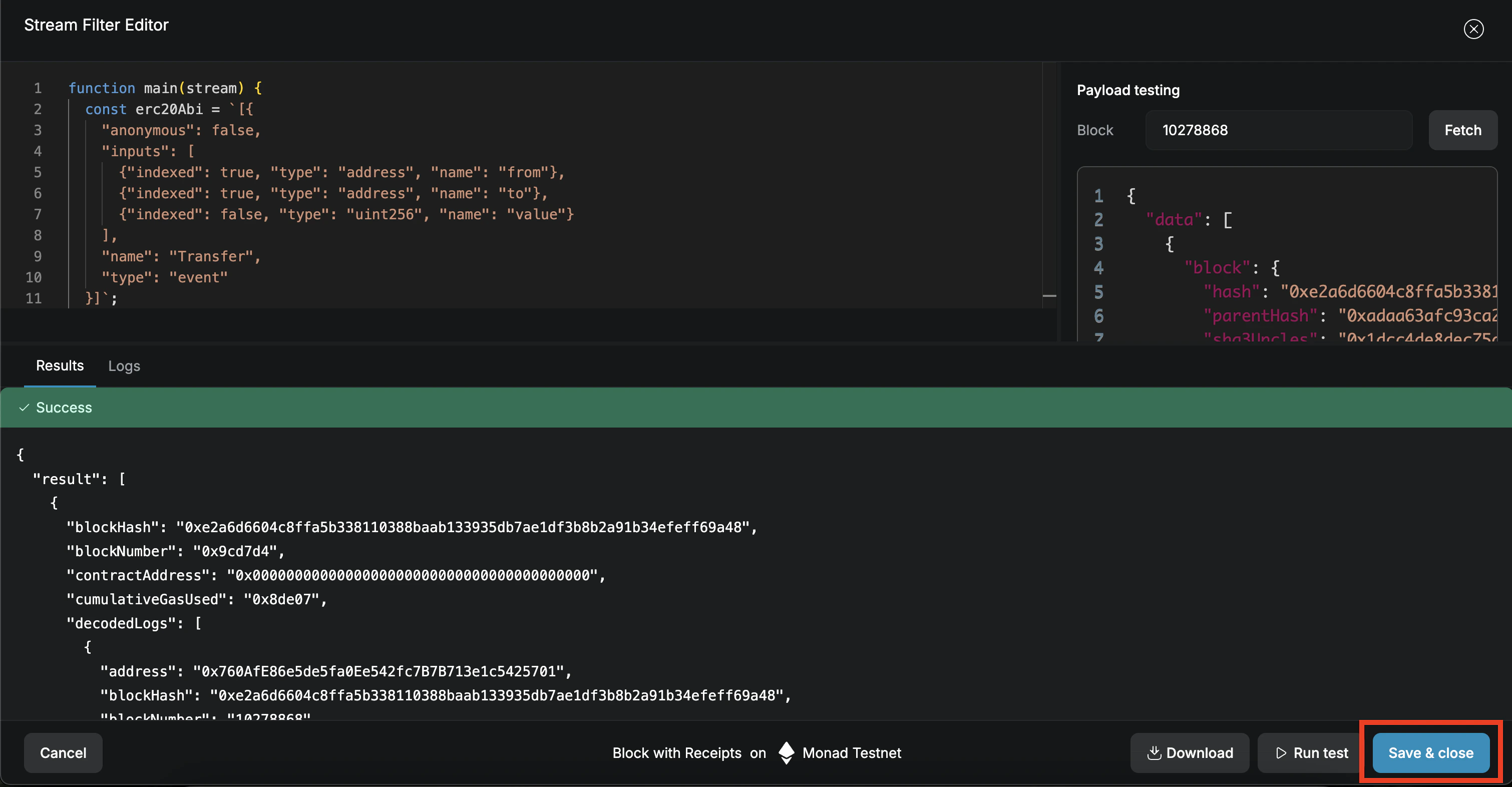Viewport: 1512px width, 787px height.
Task: Select the Results tab
Action: coord(60,365)
